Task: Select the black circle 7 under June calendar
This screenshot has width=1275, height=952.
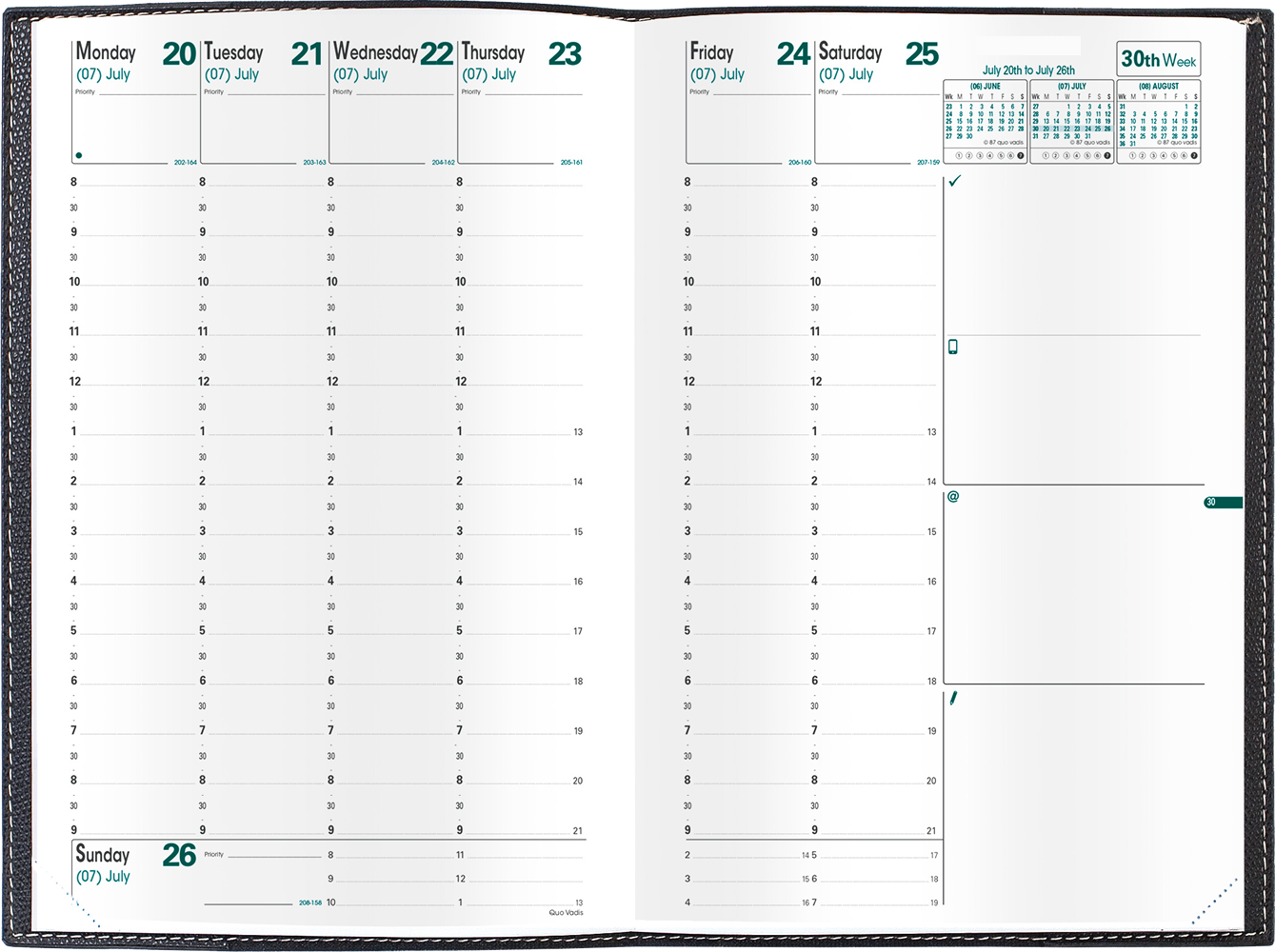Action: [x=1020, y=155]
